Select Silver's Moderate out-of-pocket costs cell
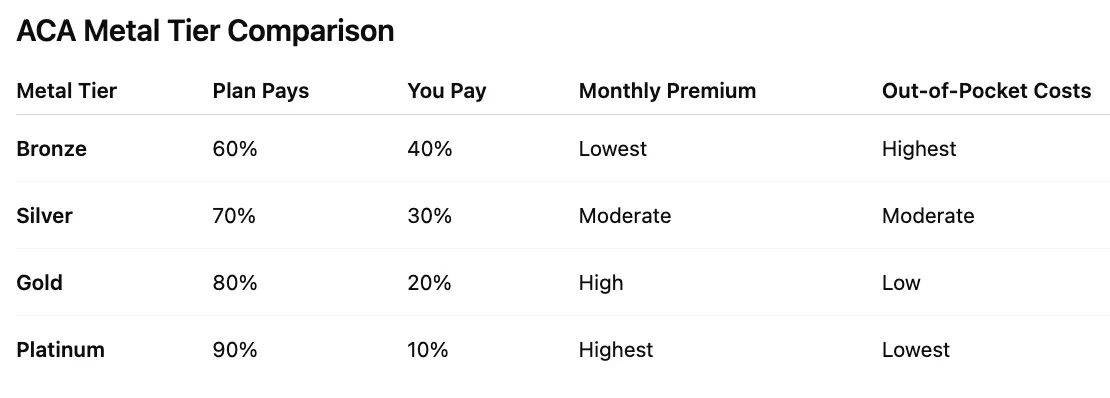The width and height of the screenshot is (1110, 398). click(x=928, y=215)
